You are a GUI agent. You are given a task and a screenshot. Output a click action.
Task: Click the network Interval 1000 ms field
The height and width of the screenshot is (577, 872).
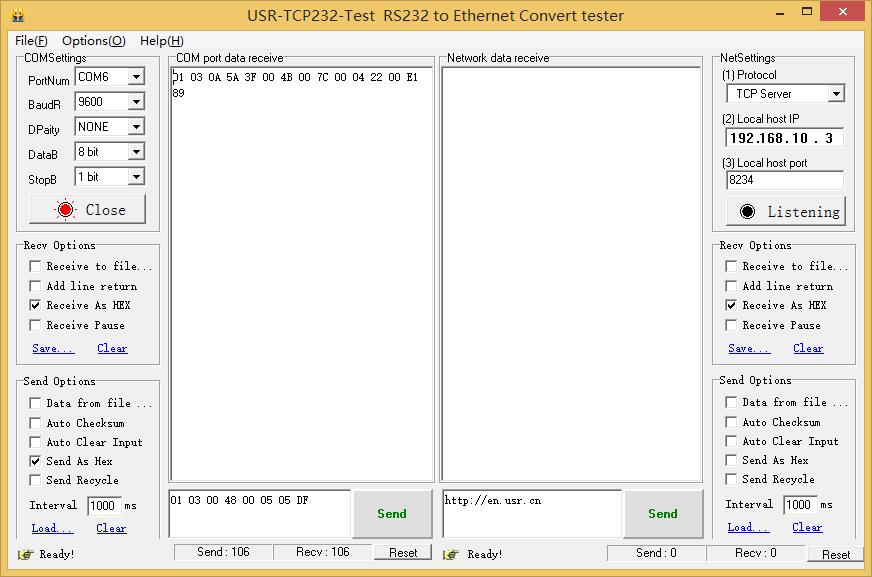(800, 504)
